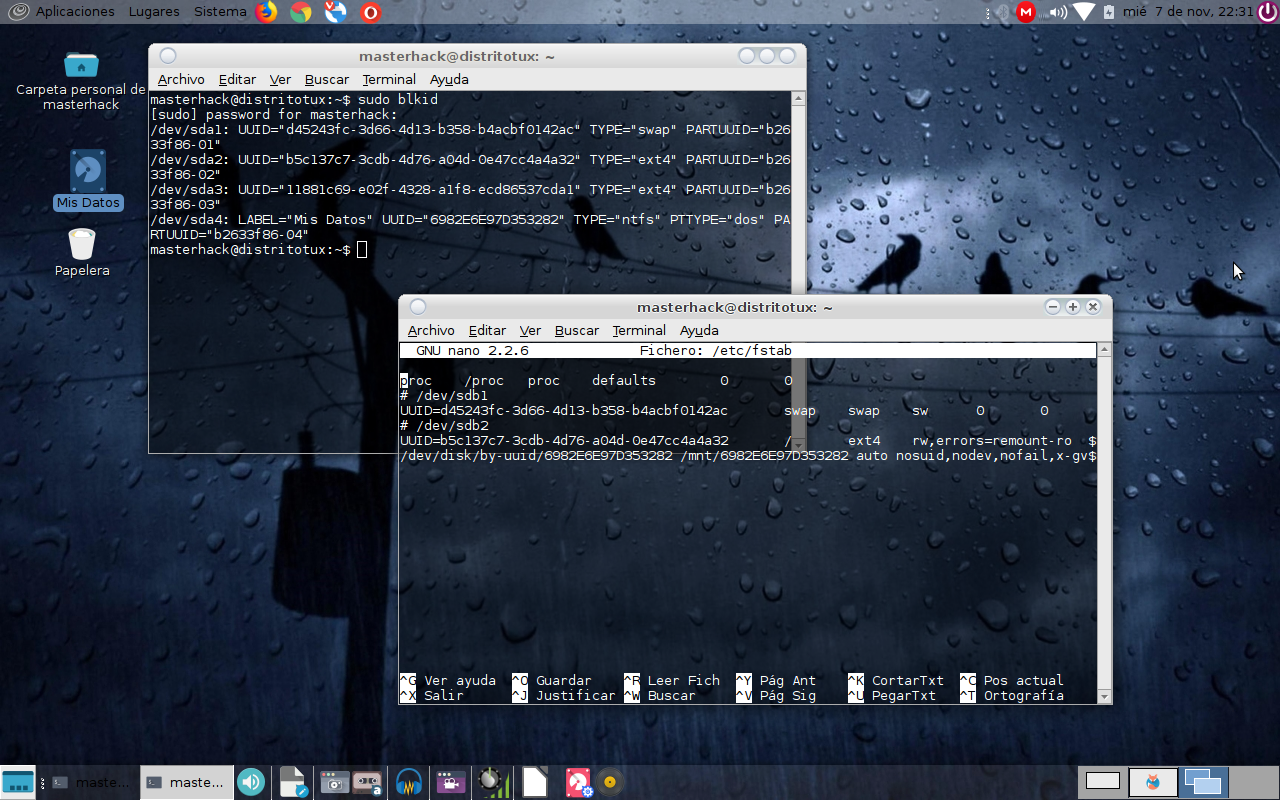Open the Bluetooth tray icon
Viewport: 1280px width, 800px height.
1004,12
